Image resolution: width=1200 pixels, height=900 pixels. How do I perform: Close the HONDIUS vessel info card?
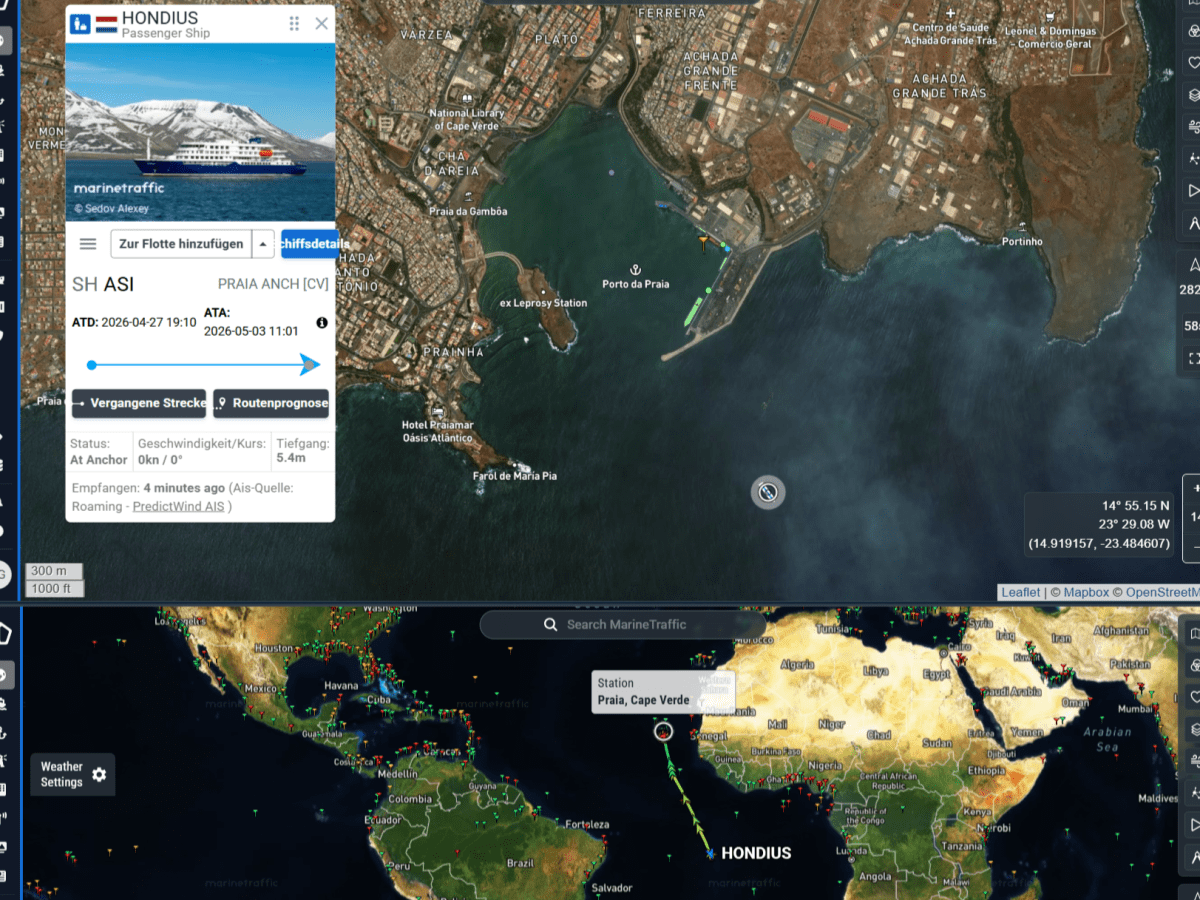321,23
